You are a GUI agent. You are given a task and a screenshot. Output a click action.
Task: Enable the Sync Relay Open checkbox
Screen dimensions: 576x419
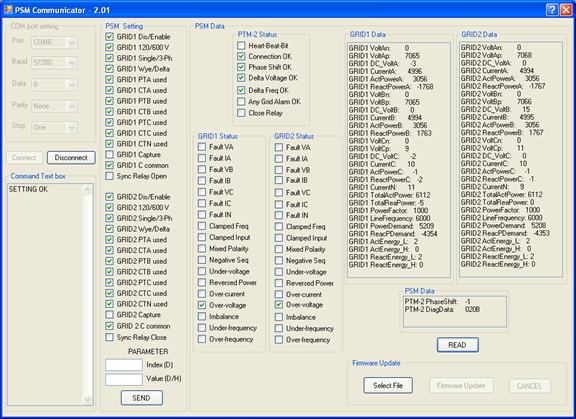click(109, 176)
